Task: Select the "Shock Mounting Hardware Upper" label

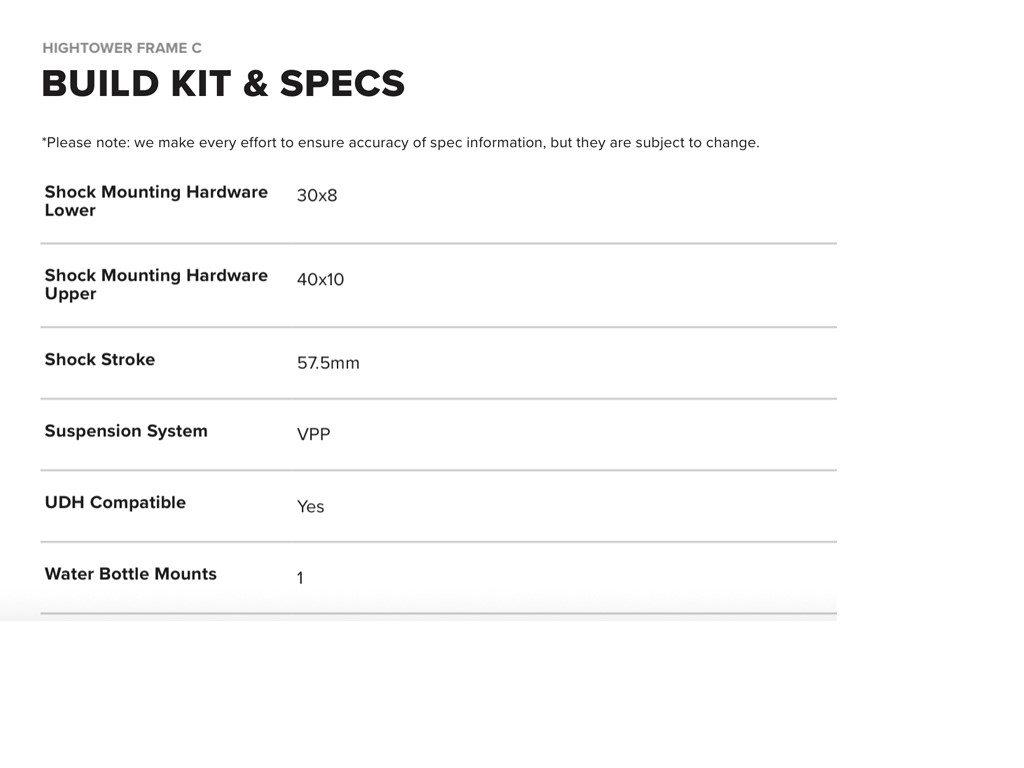Action: point(156,284)
